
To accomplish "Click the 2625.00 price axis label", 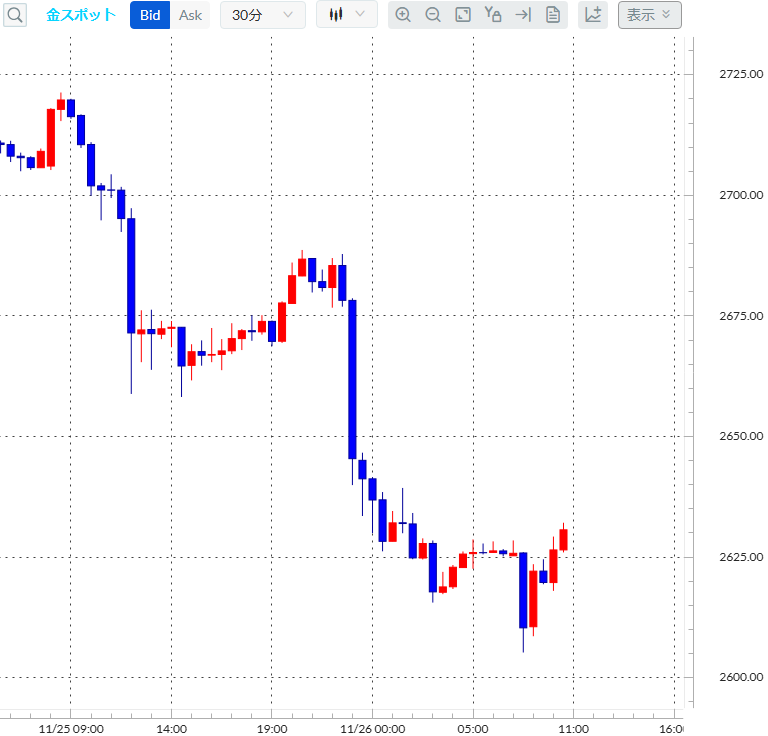I will [x=741, y=557].
